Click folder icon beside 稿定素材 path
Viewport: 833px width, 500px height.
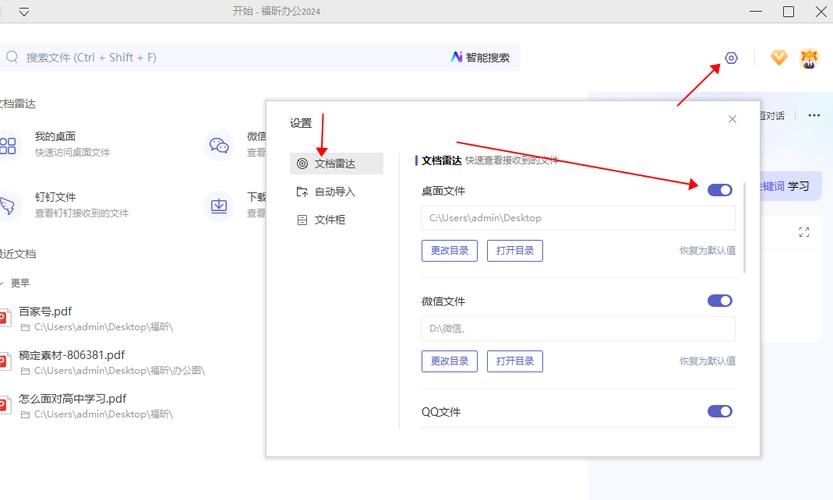[x=25, y=371]
